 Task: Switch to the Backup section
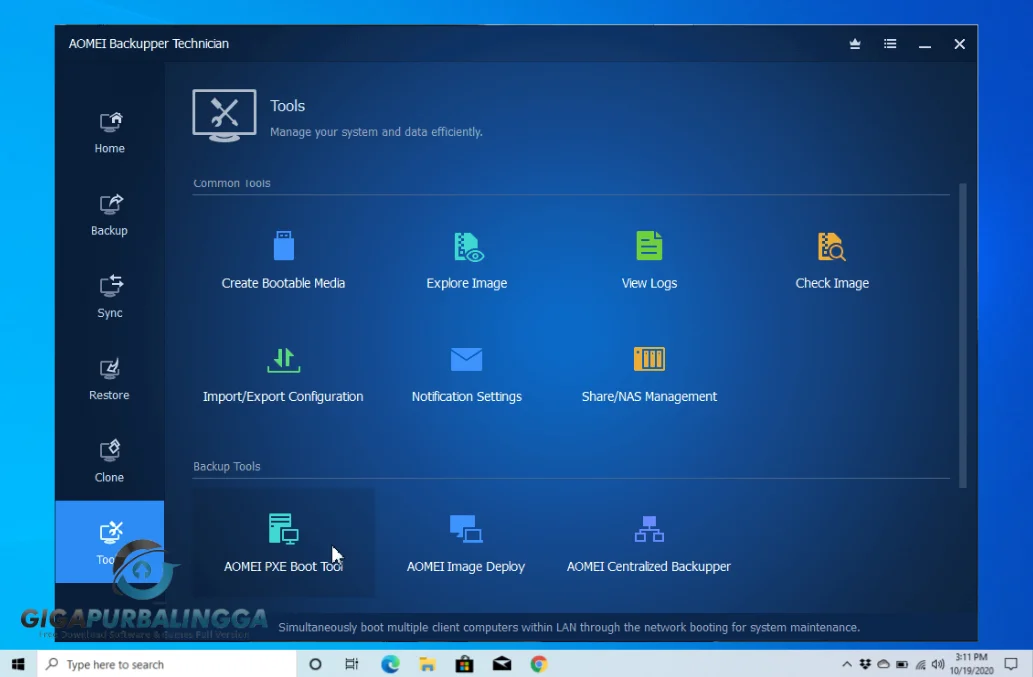click(x=109, y=215)
